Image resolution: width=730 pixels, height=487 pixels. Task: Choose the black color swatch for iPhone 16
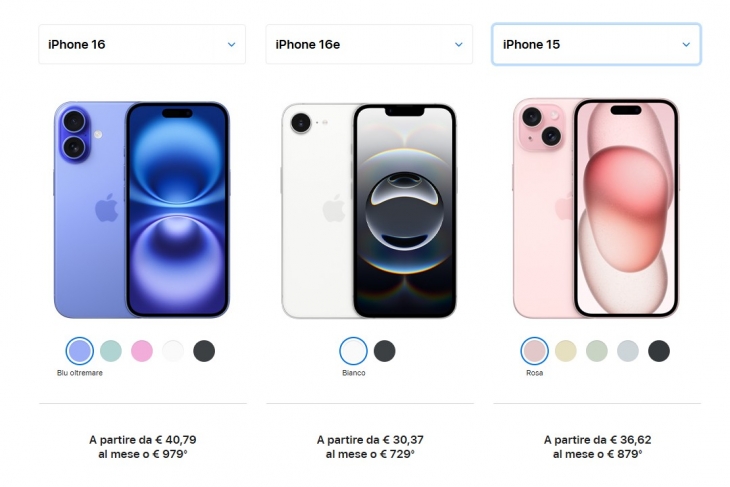[x=204, y=351]
